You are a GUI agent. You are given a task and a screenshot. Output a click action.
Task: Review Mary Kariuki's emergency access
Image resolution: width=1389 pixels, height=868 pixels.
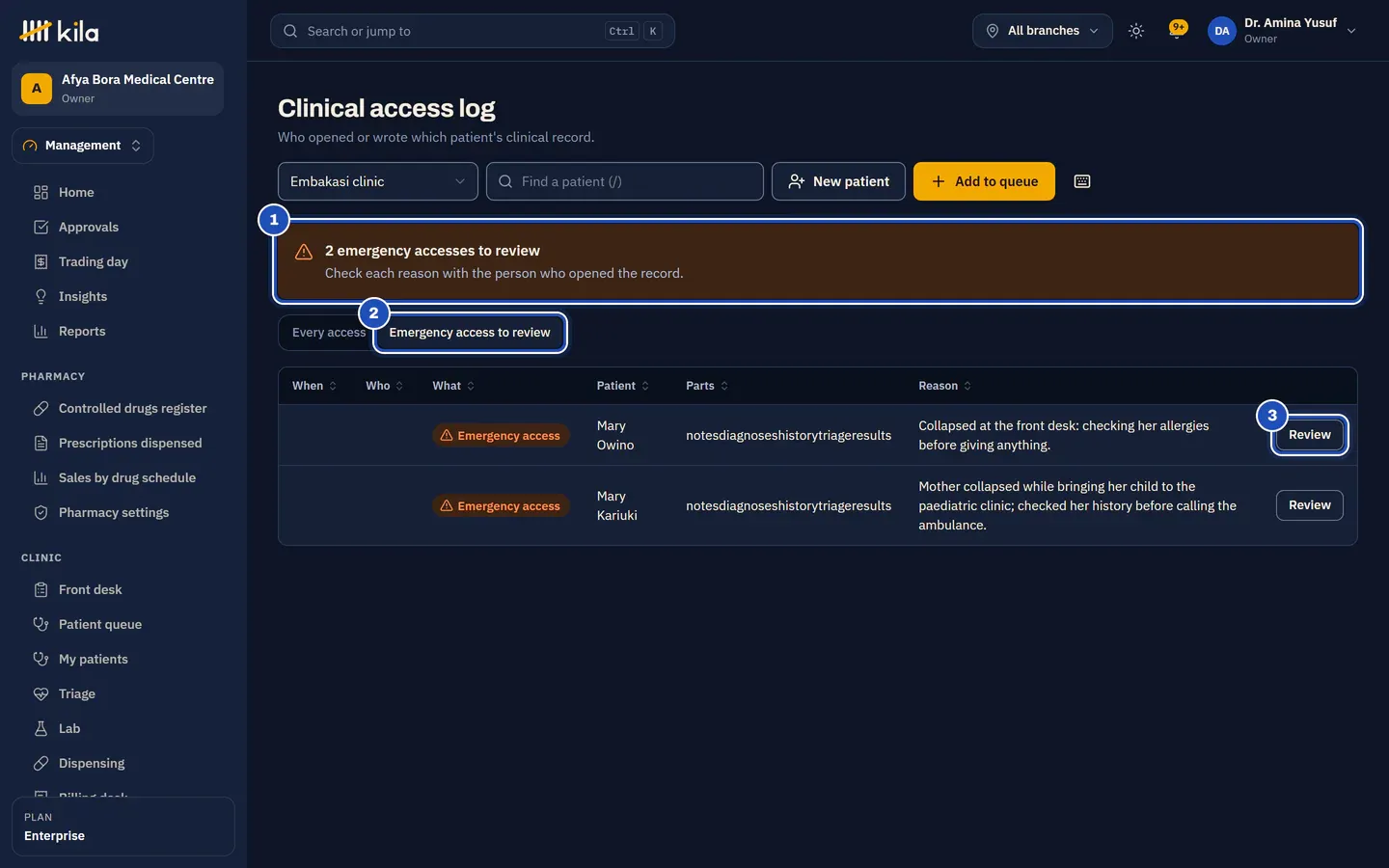click(1310, 505)
